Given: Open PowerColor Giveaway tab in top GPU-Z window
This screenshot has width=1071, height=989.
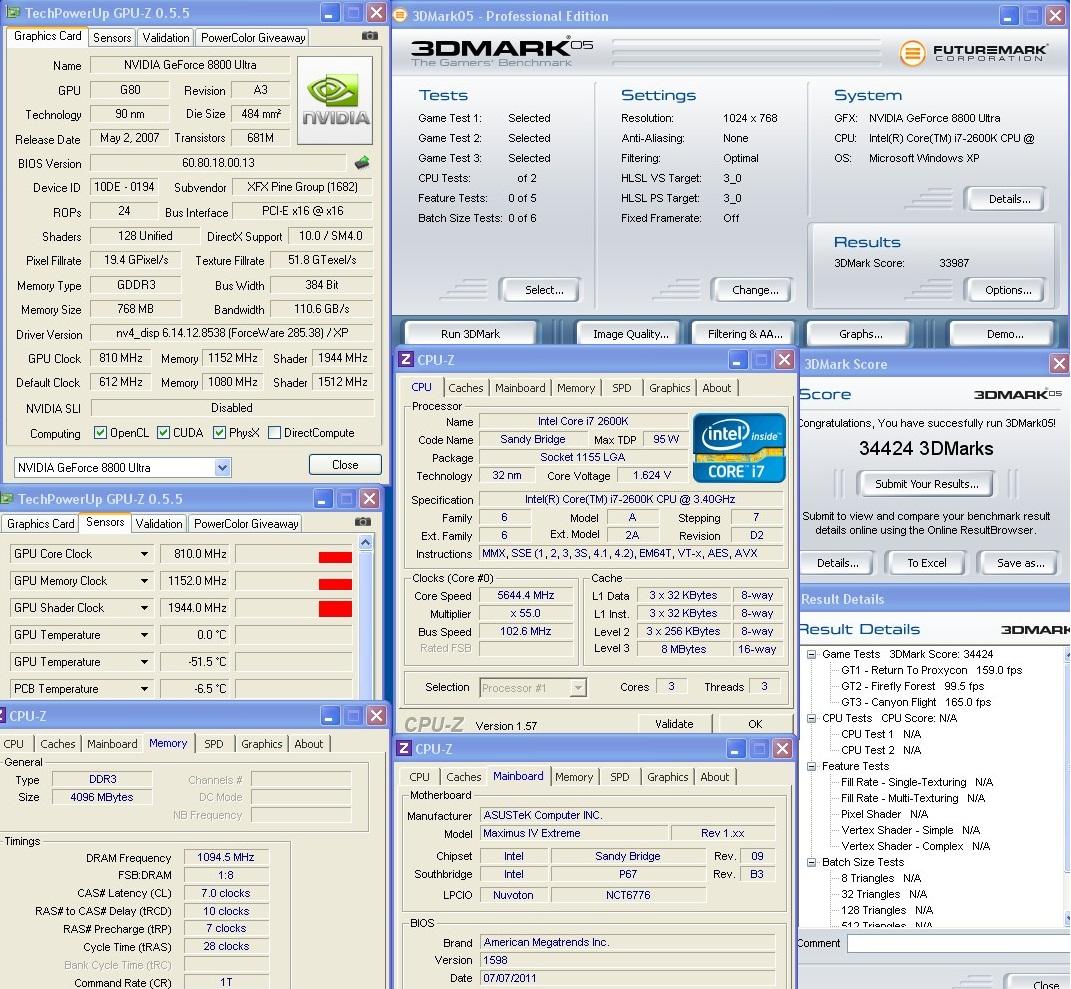Looking at the screenshot, I should tap(253, 38).
